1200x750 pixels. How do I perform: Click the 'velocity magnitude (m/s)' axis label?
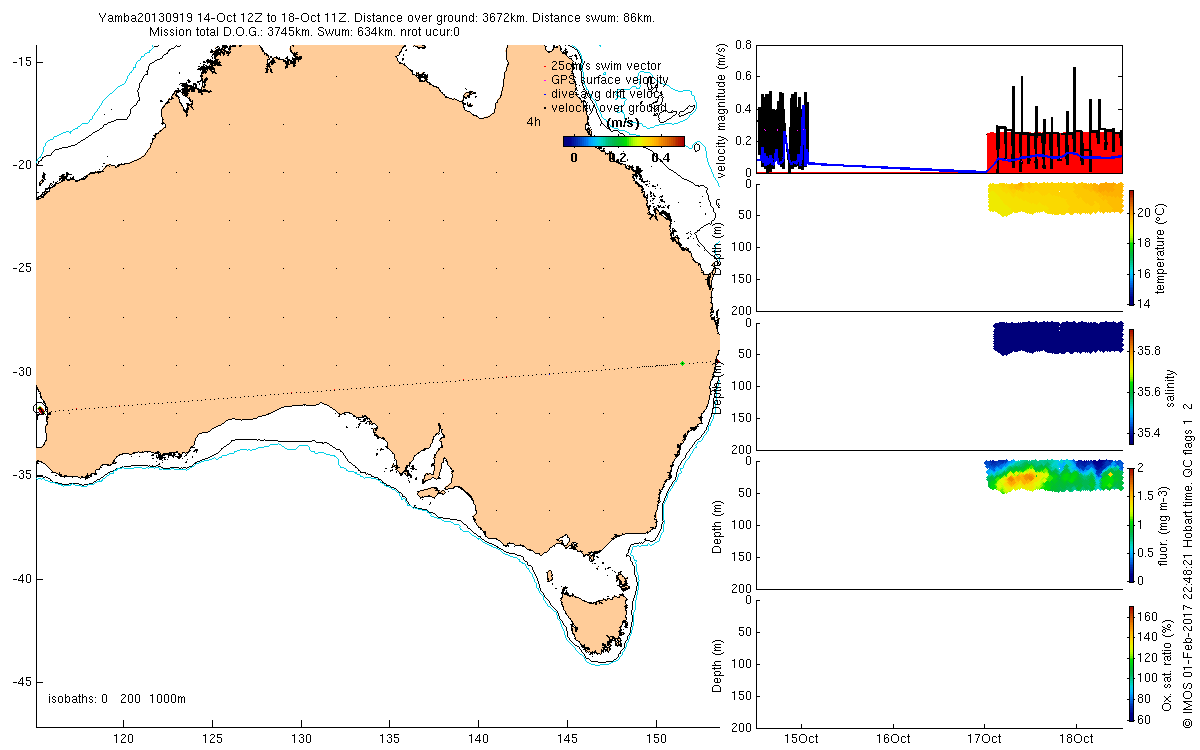(721, 109)
